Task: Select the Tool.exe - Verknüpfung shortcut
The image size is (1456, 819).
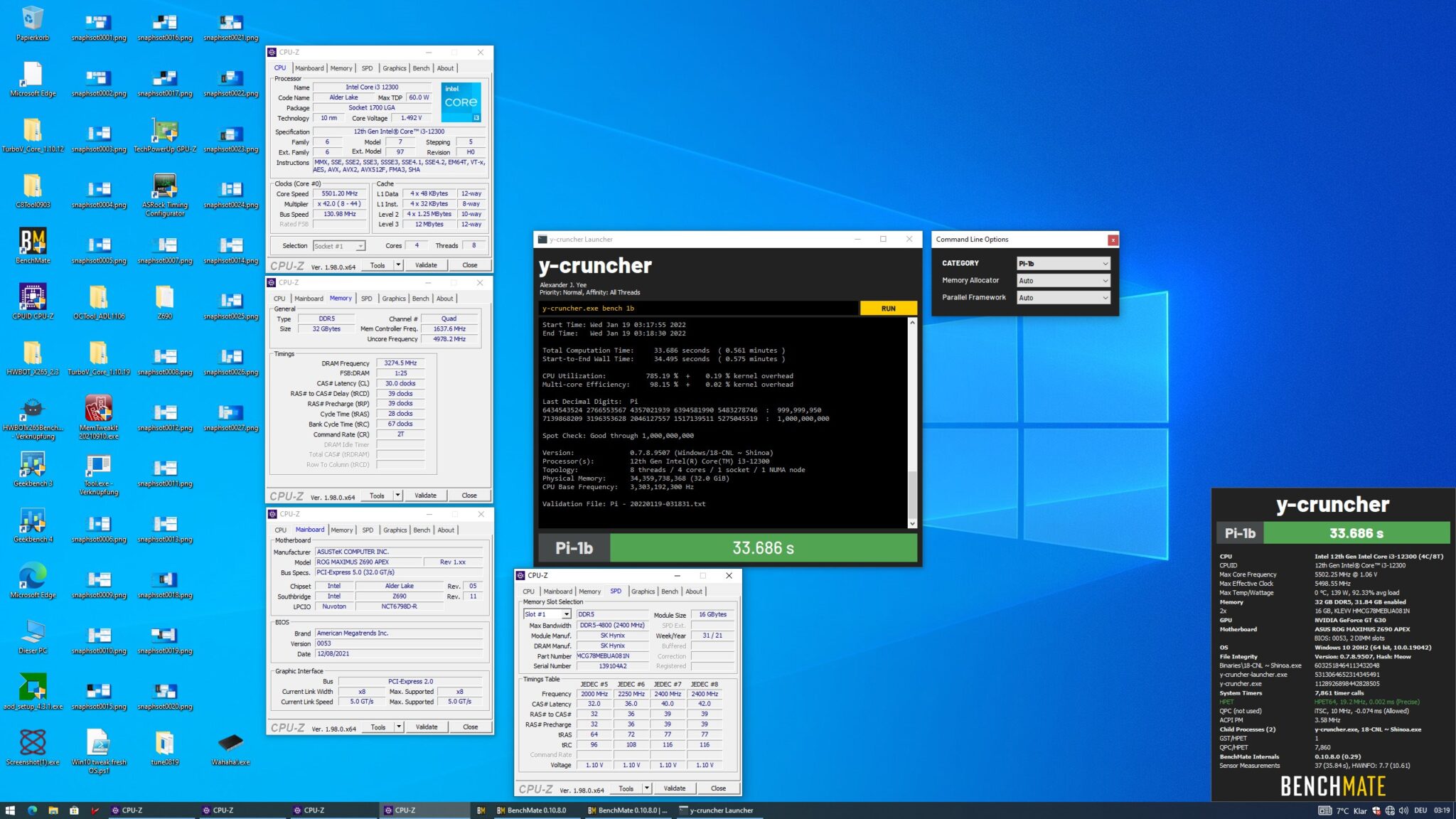Action: click(99, 473)
